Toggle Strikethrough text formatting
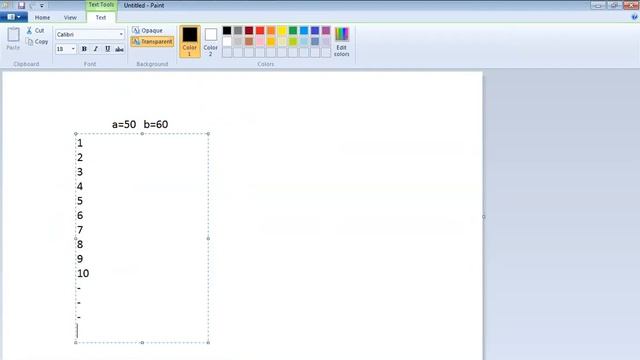This screenshot has height=360, width=640. [119, 49]
